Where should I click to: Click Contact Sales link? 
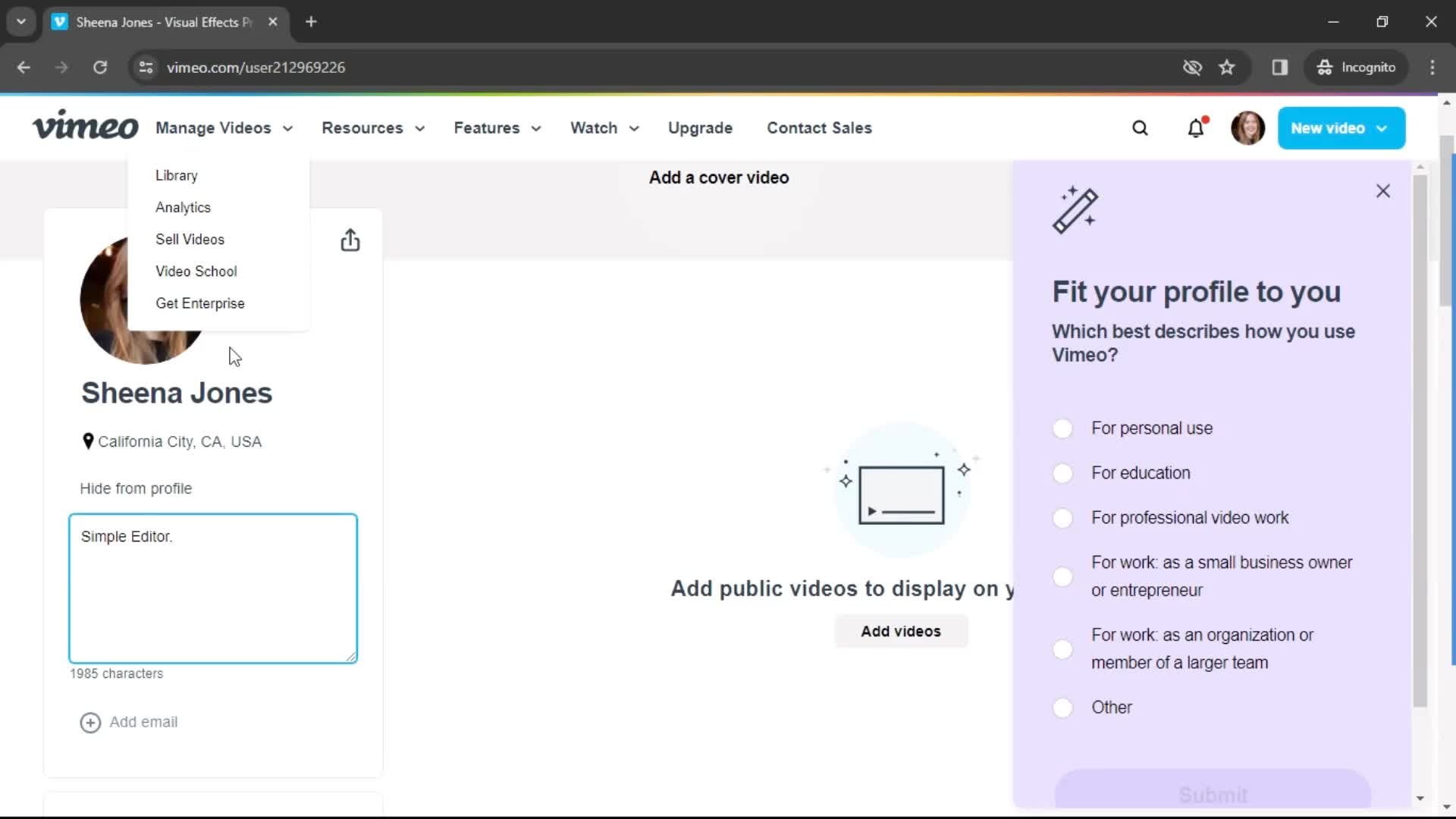point(819,128)
